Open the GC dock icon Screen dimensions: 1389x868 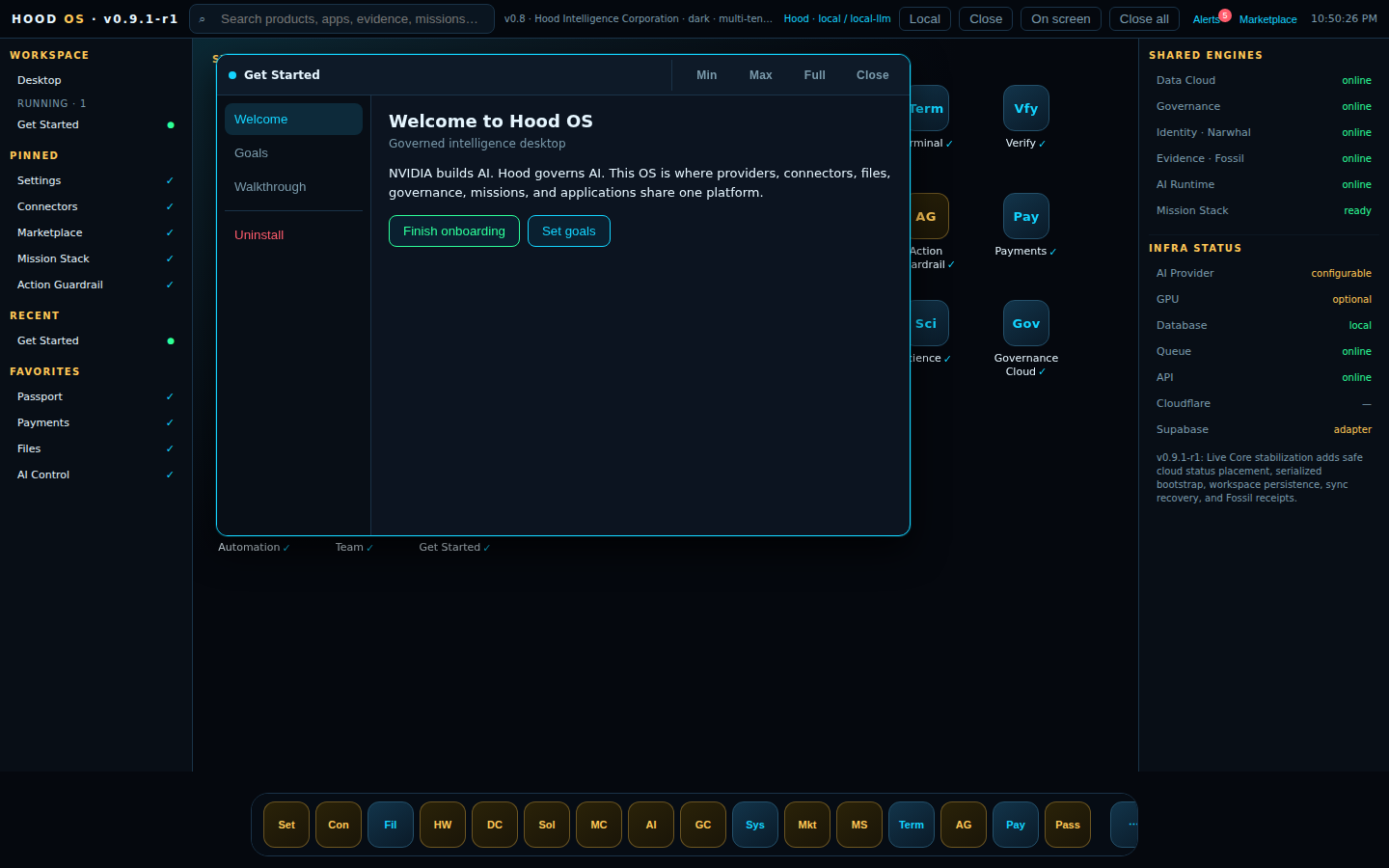pos(703,825)
